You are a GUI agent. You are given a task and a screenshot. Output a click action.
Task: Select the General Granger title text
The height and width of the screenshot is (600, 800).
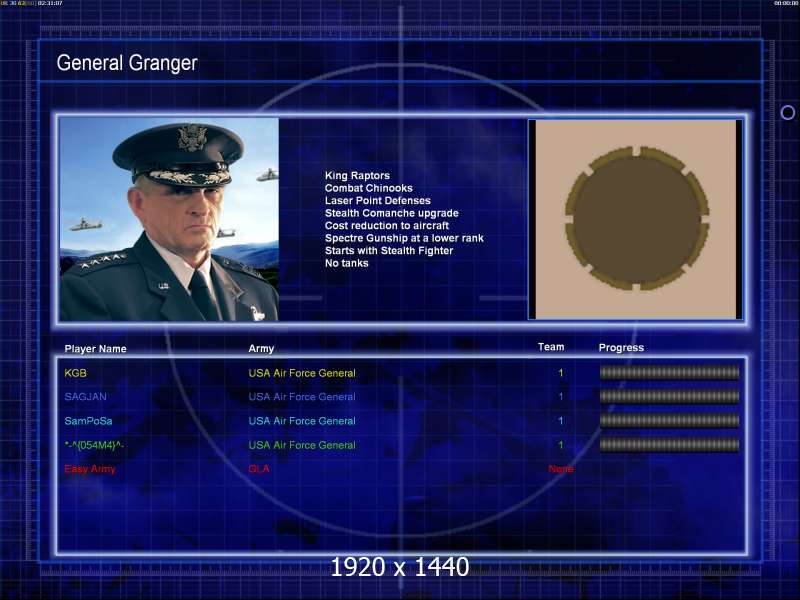point(127,63)
